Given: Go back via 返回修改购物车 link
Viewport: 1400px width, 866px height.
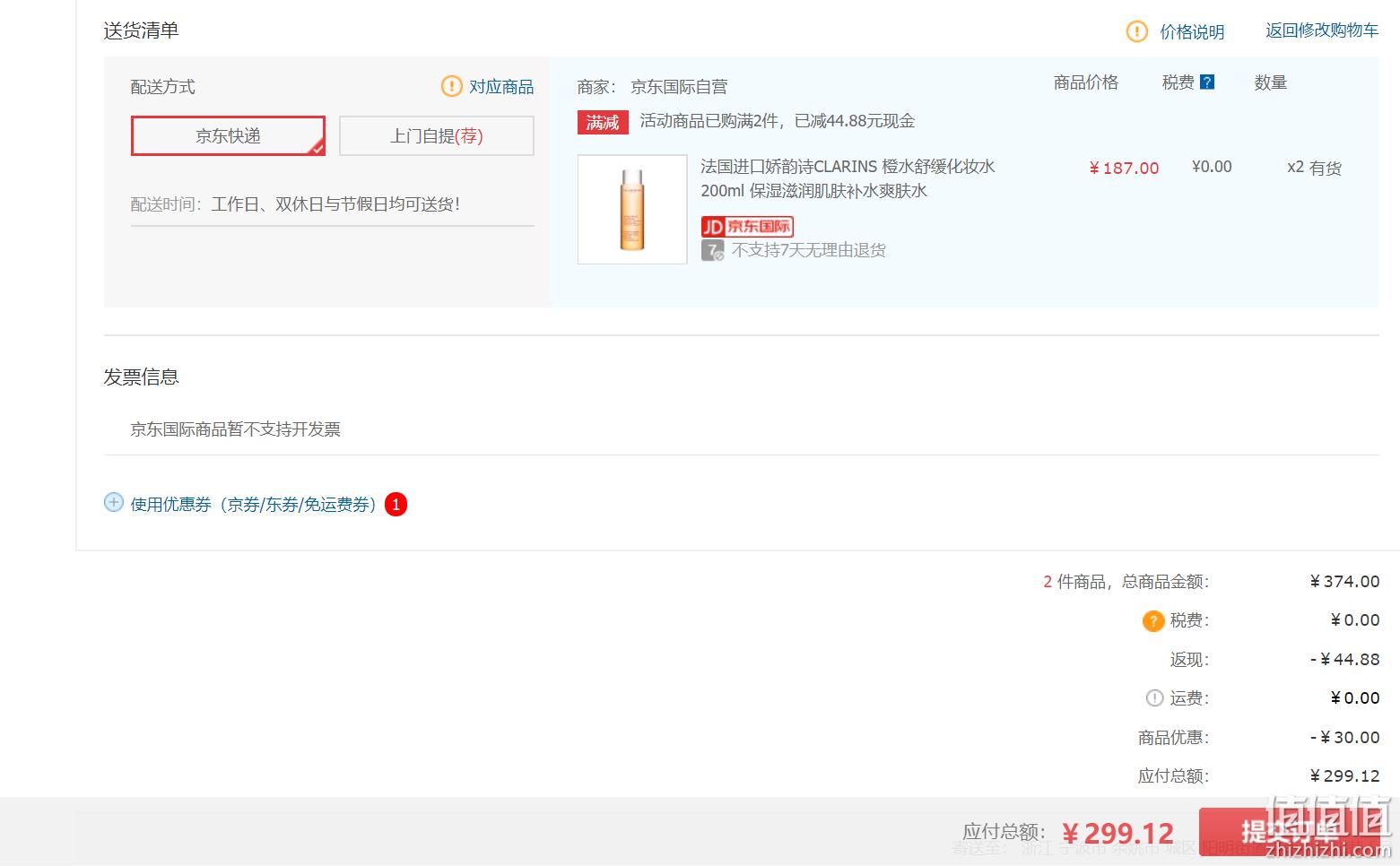Looking at the screenshot, I should [1322, 30].
